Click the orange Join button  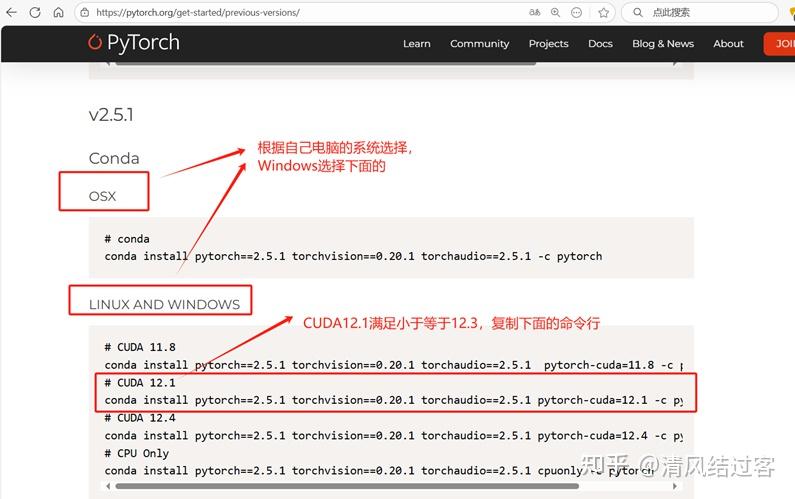[x=780, y=44]
